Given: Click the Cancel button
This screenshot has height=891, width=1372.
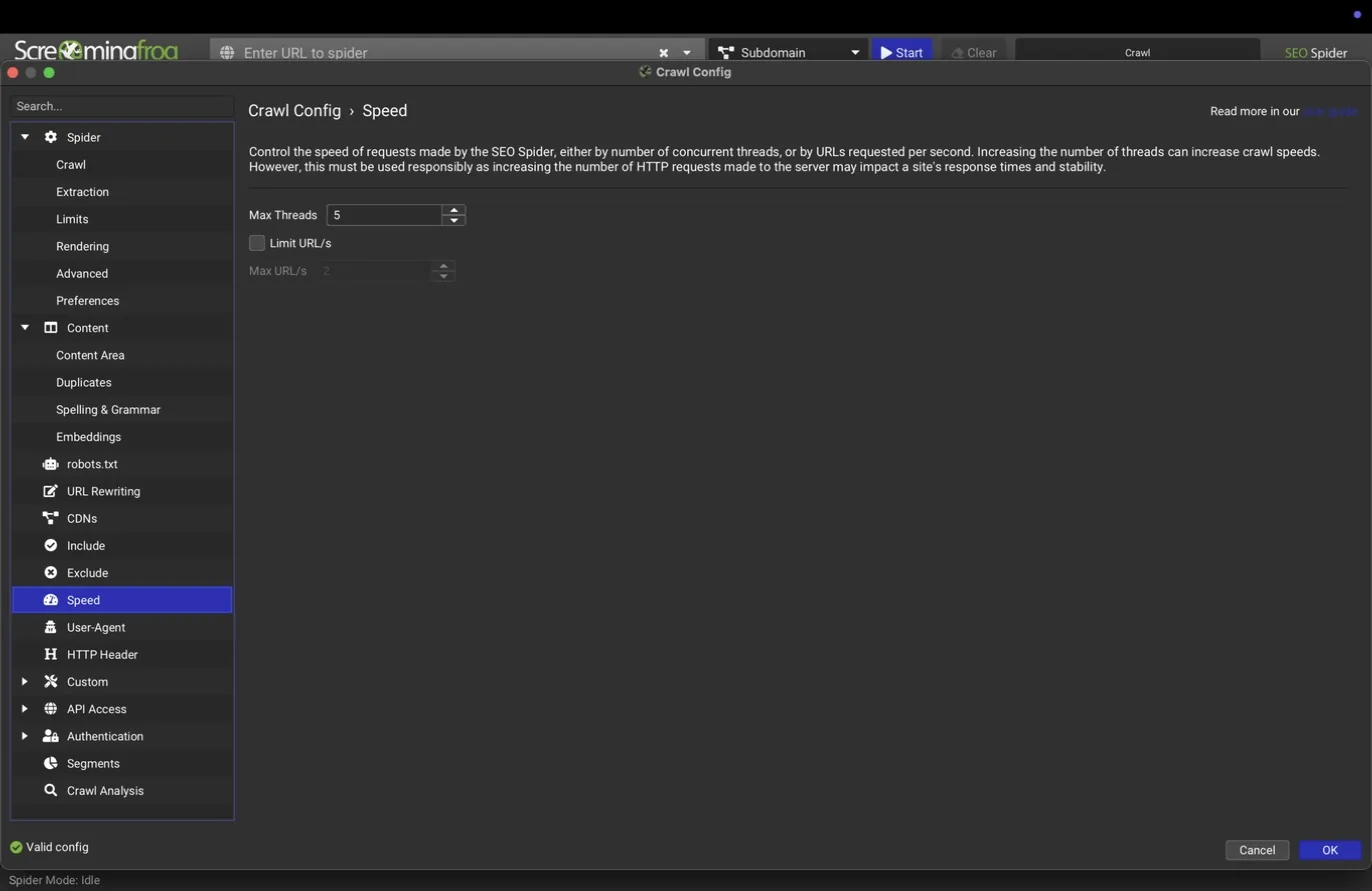Looking at the screenshot, I should point(1257,850).
